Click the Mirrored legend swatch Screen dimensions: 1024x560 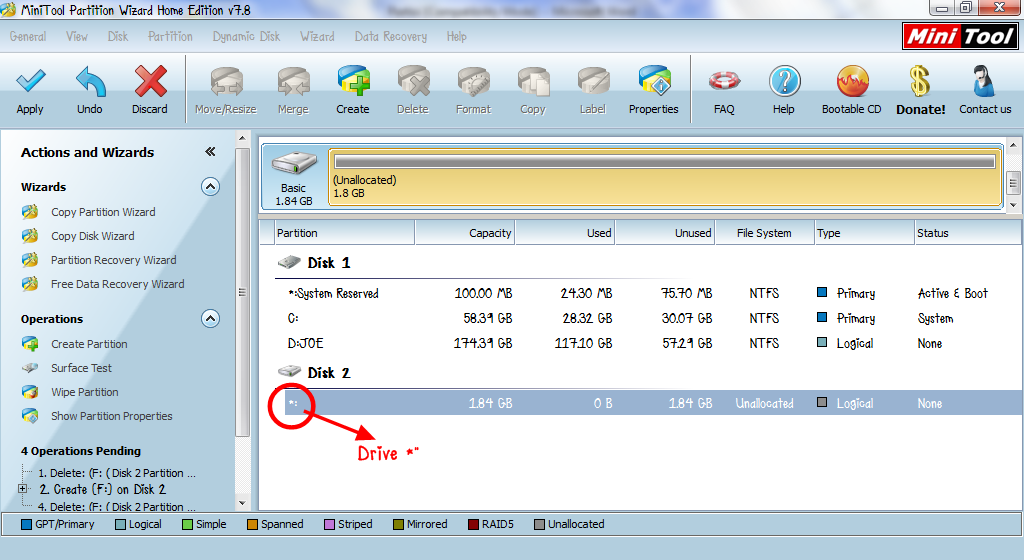tap(398, 524)
